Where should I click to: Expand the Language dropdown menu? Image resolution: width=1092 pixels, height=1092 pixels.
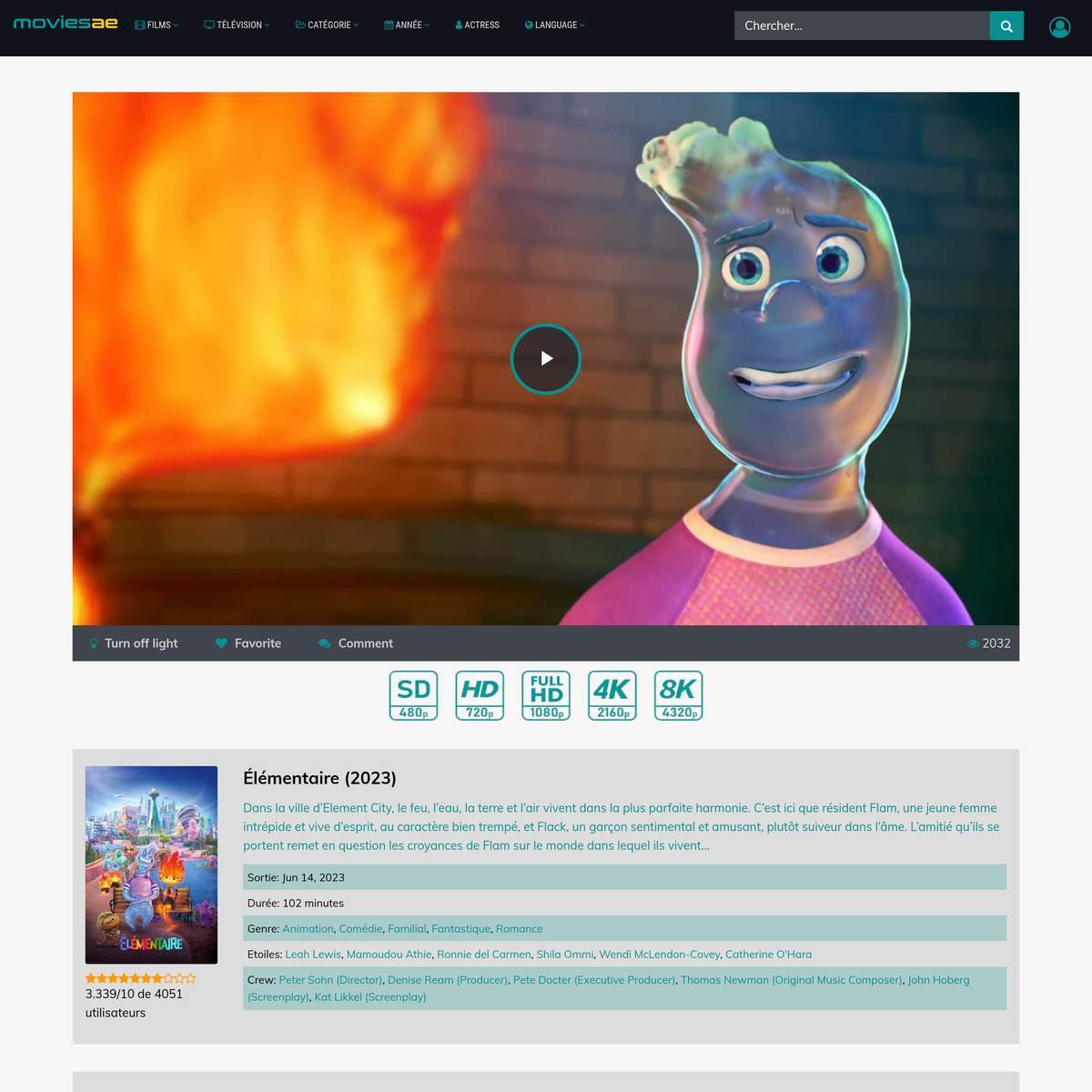pyautogui.click(x=555, y=25)
